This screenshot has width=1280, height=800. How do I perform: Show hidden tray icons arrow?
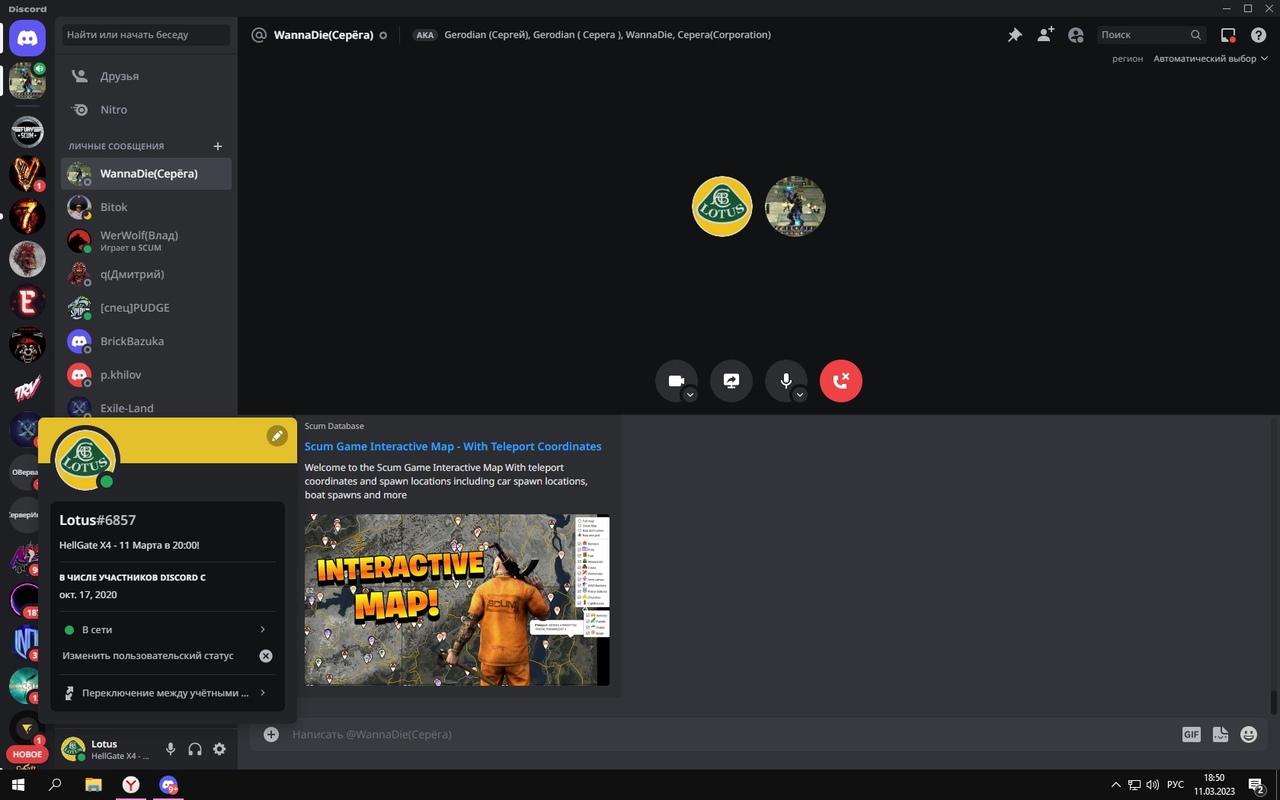[x=1116, y=785]
